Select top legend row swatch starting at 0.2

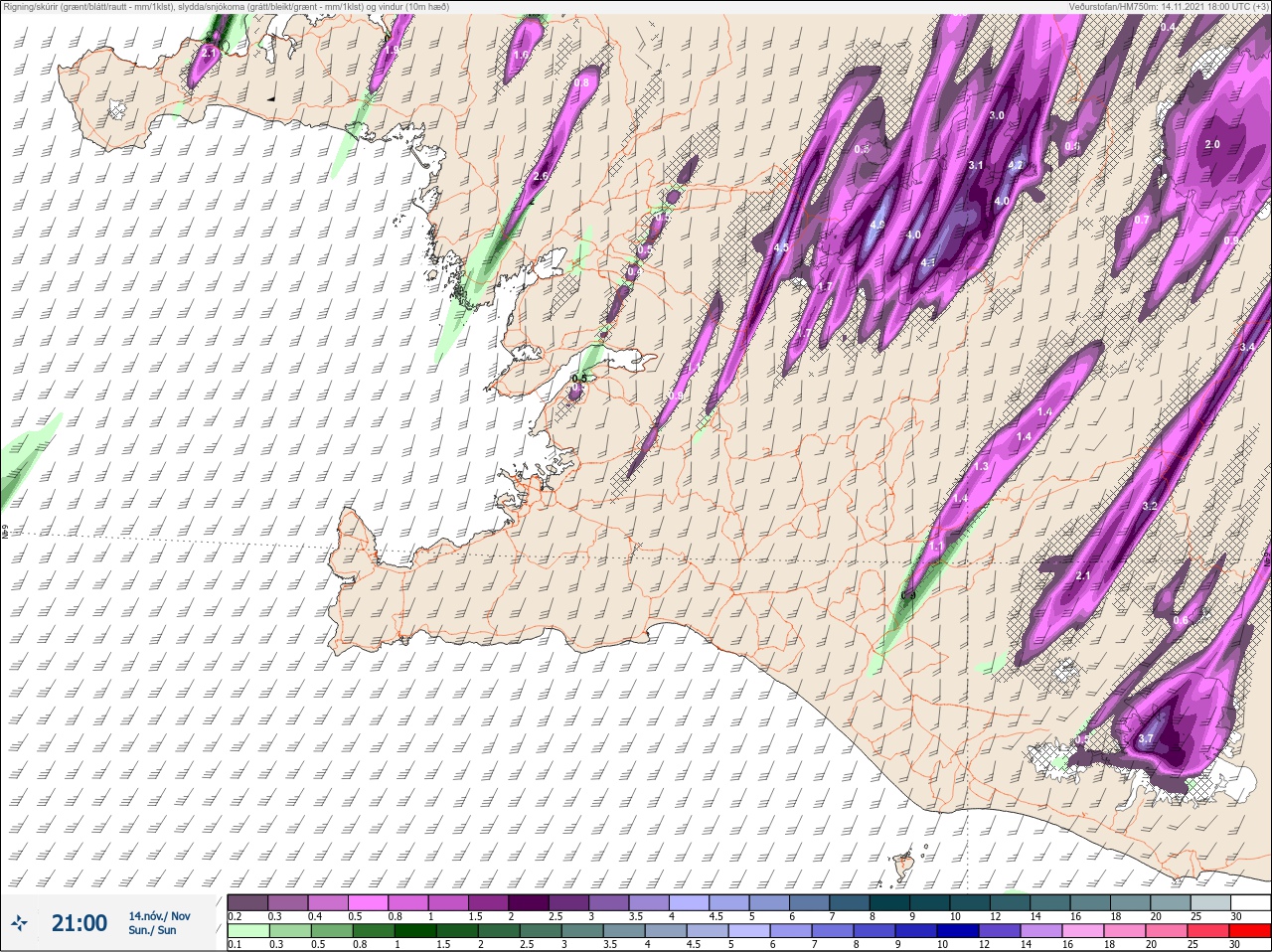[x=248, y=902]
